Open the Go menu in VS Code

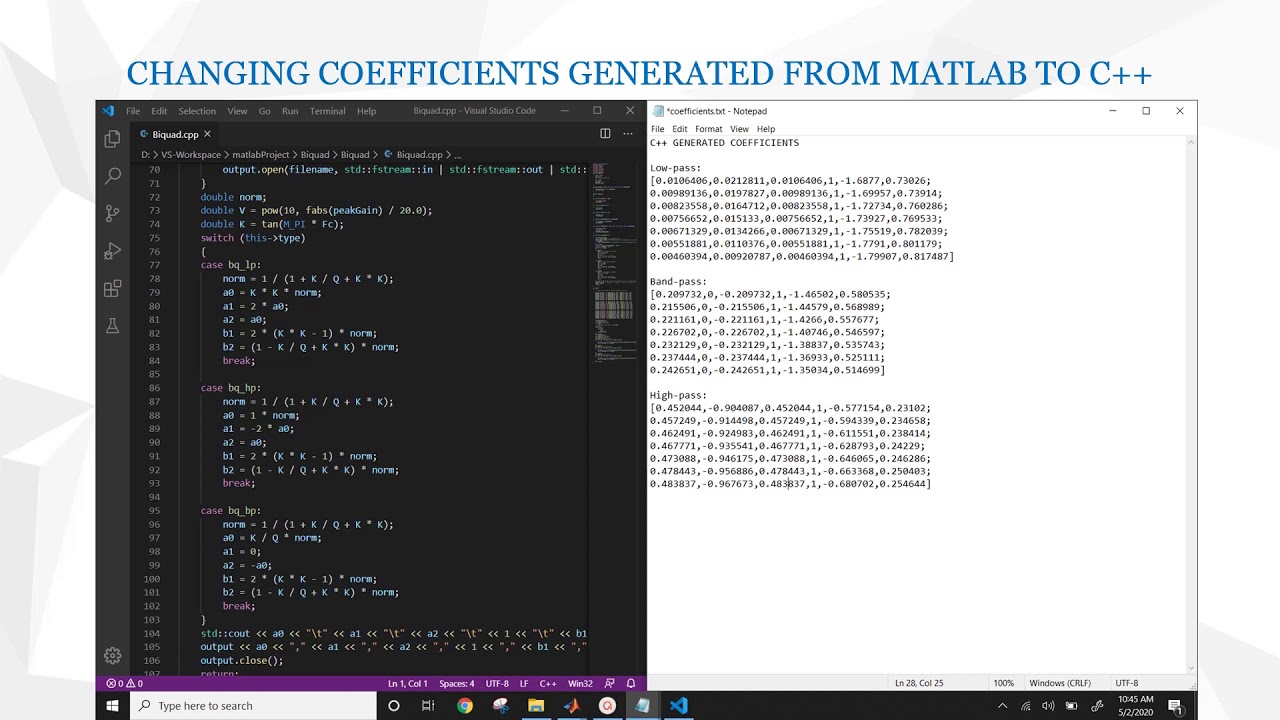264,111
